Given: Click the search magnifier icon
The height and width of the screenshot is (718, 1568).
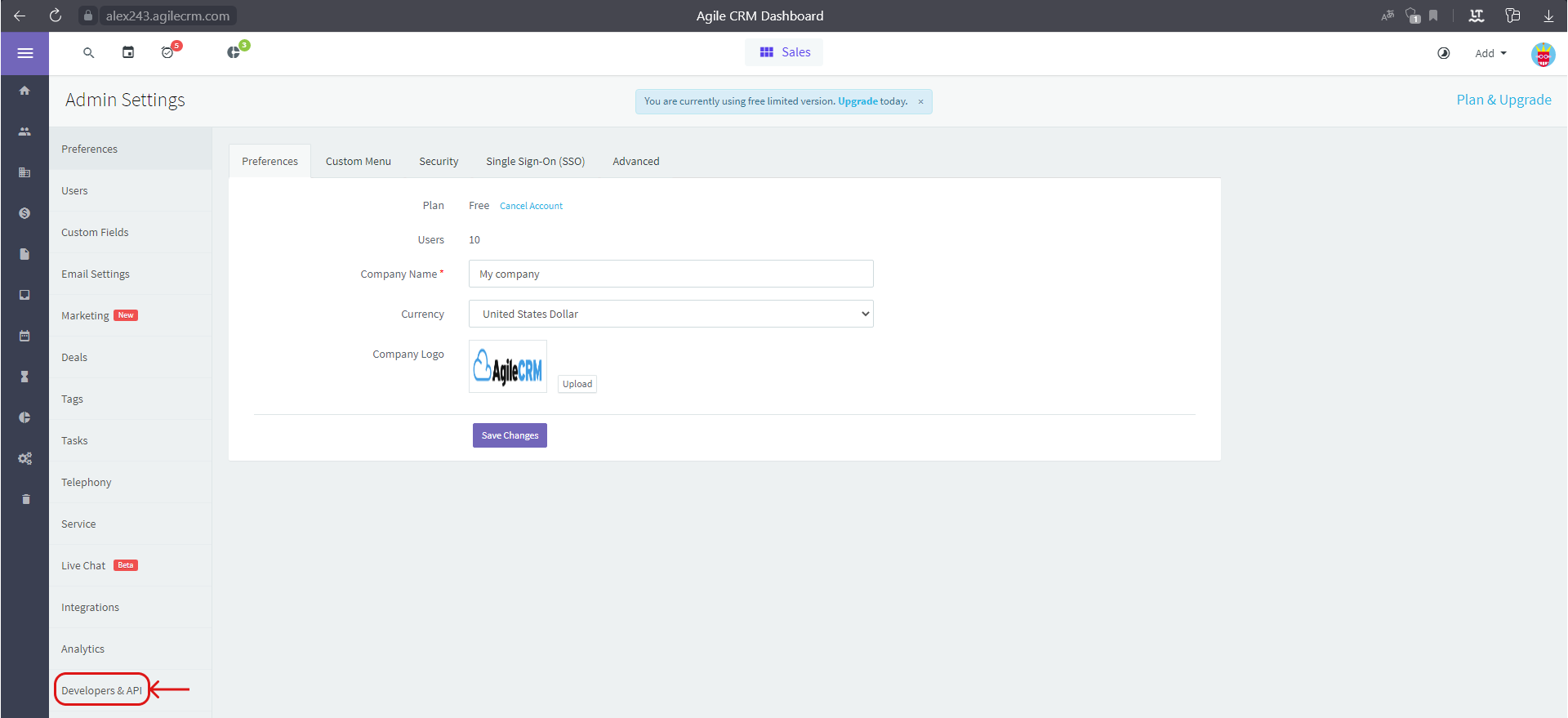Looking at the screenshot, I should 89,53.
